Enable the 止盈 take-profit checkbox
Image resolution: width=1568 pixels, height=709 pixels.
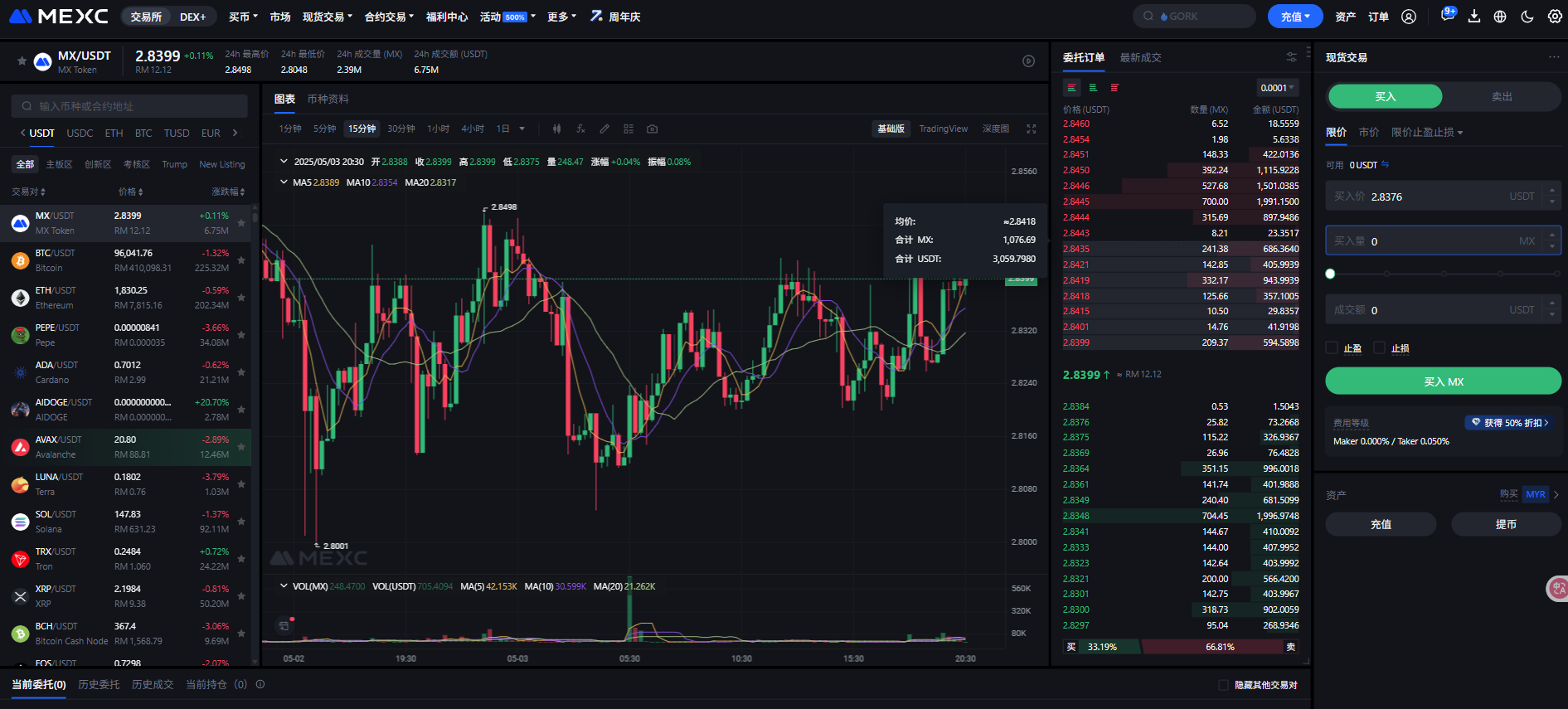point(1332,347)
